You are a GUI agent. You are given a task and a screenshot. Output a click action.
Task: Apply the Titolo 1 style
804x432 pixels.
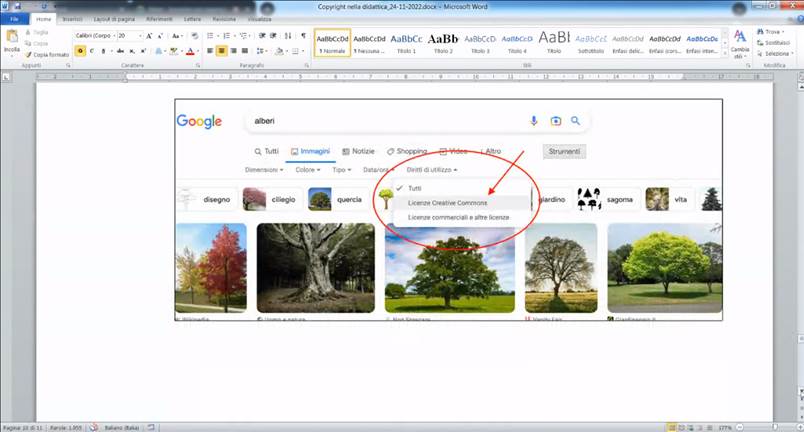pyautogui.click(x=406, y=43)
